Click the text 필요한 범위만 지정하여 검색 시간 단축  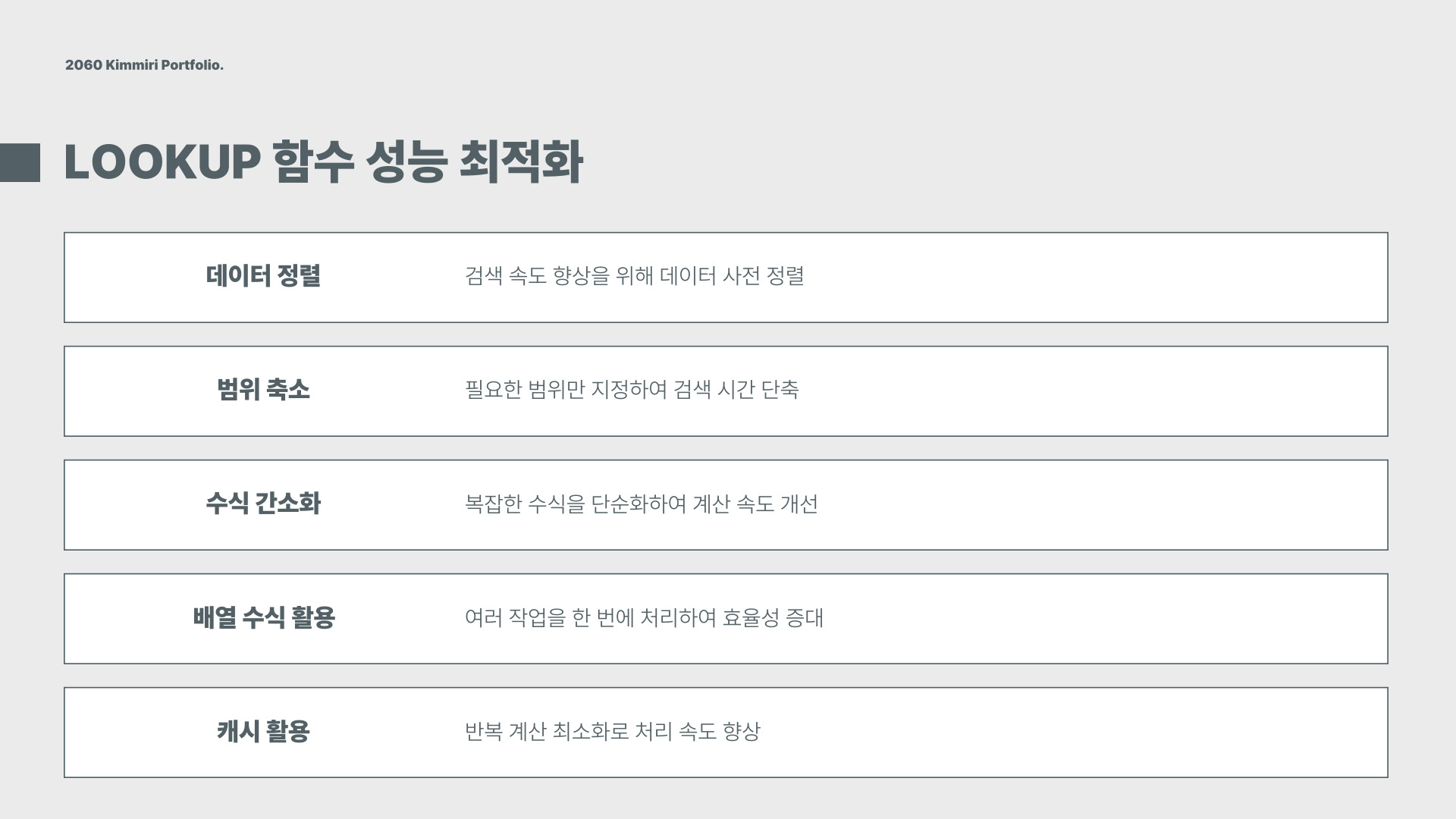(x=632, y=390)
